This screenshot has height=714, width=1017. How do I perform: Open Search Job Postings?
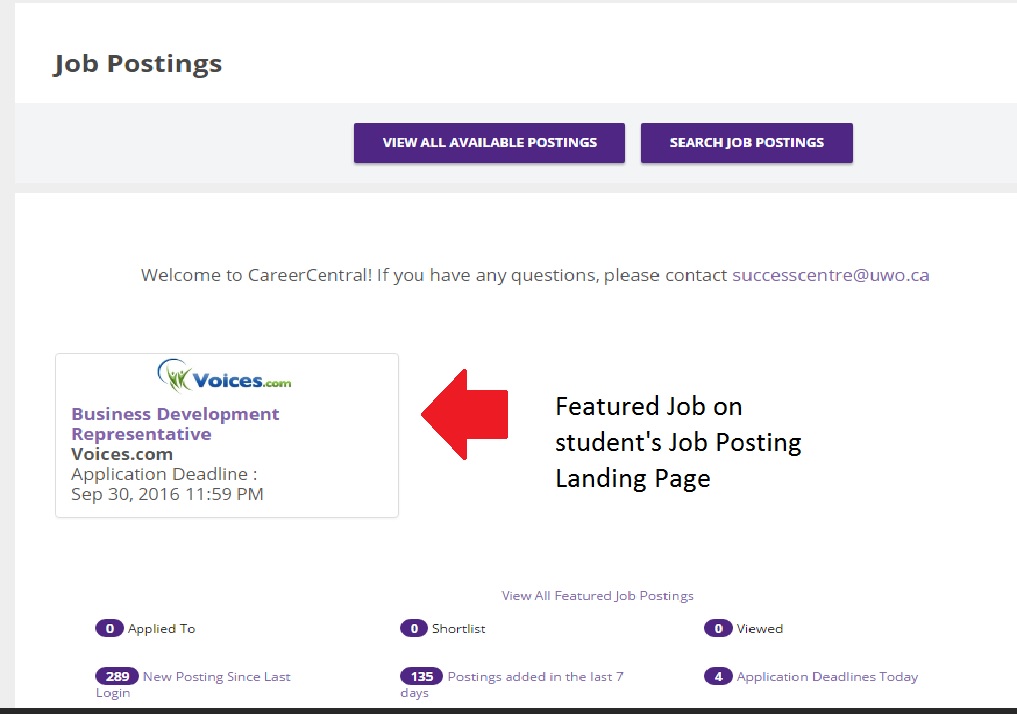pyautogui.click(x=747, y=143)
